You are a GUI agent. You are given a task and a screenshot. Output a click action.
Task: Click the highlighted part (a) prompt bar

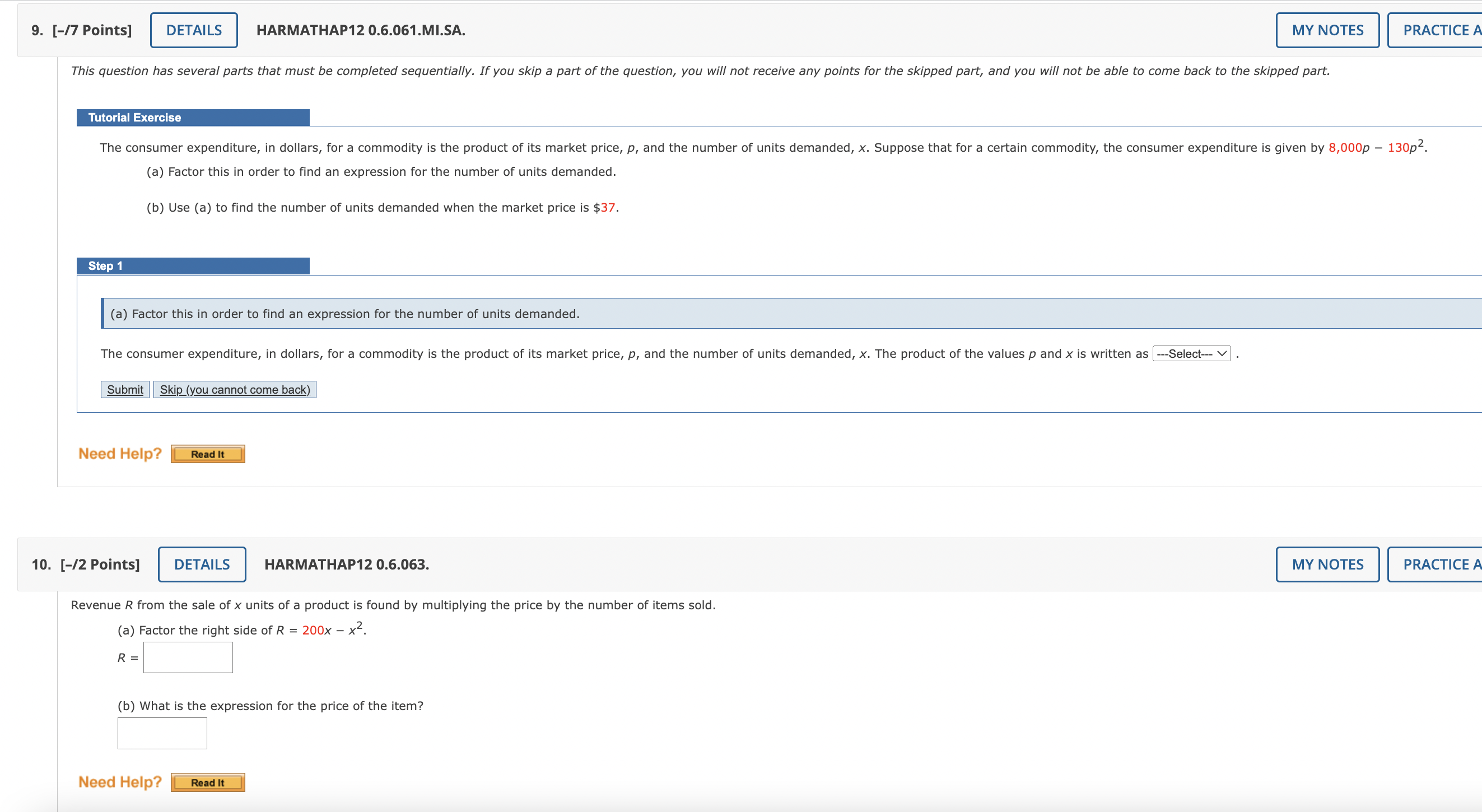[345, 314]
